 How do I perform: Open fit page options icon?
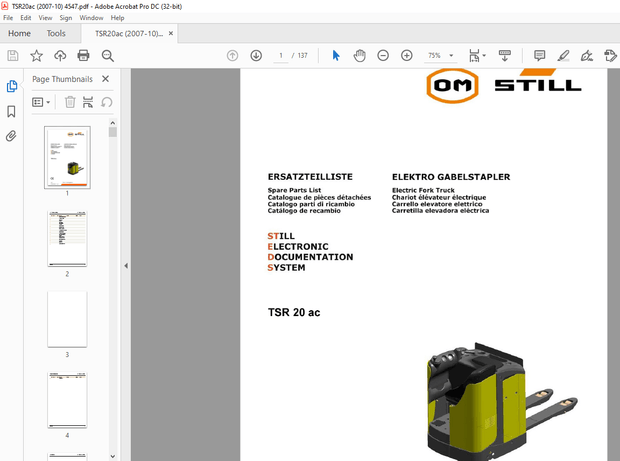[x=477, y=56]
